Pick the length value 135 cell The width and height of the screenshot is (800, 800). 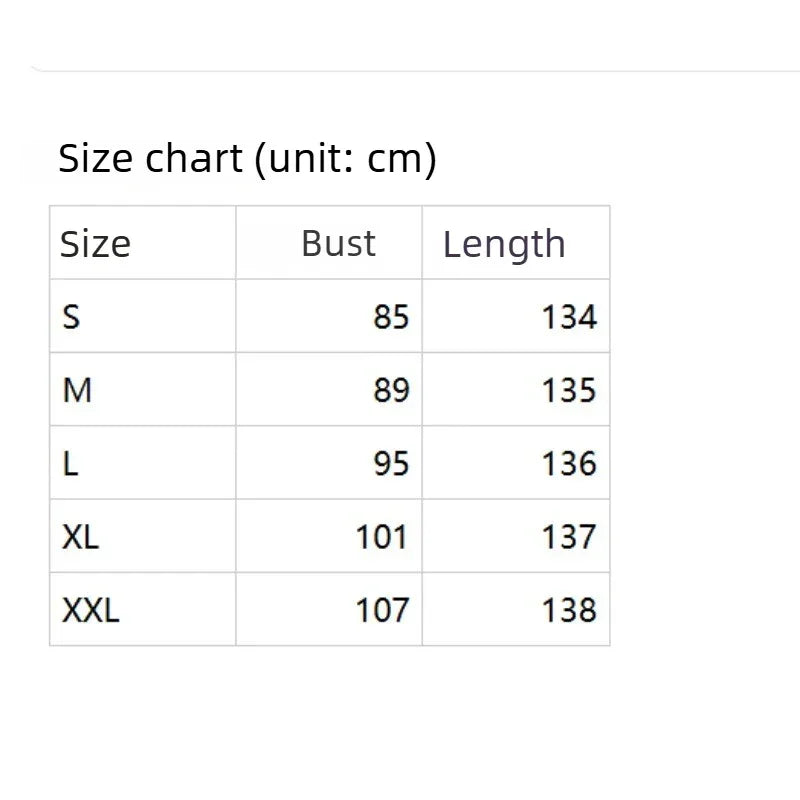coord(569,390)
